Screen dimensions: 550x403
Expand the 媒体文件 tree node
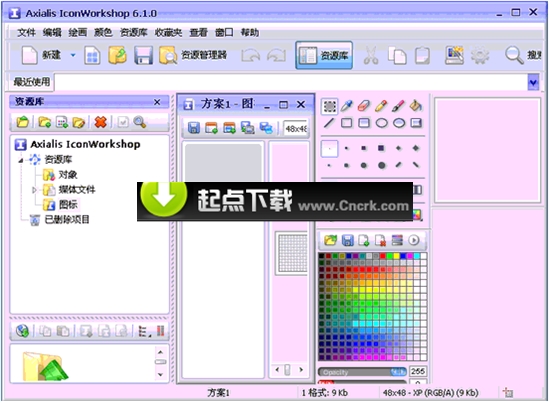point(34,190)
